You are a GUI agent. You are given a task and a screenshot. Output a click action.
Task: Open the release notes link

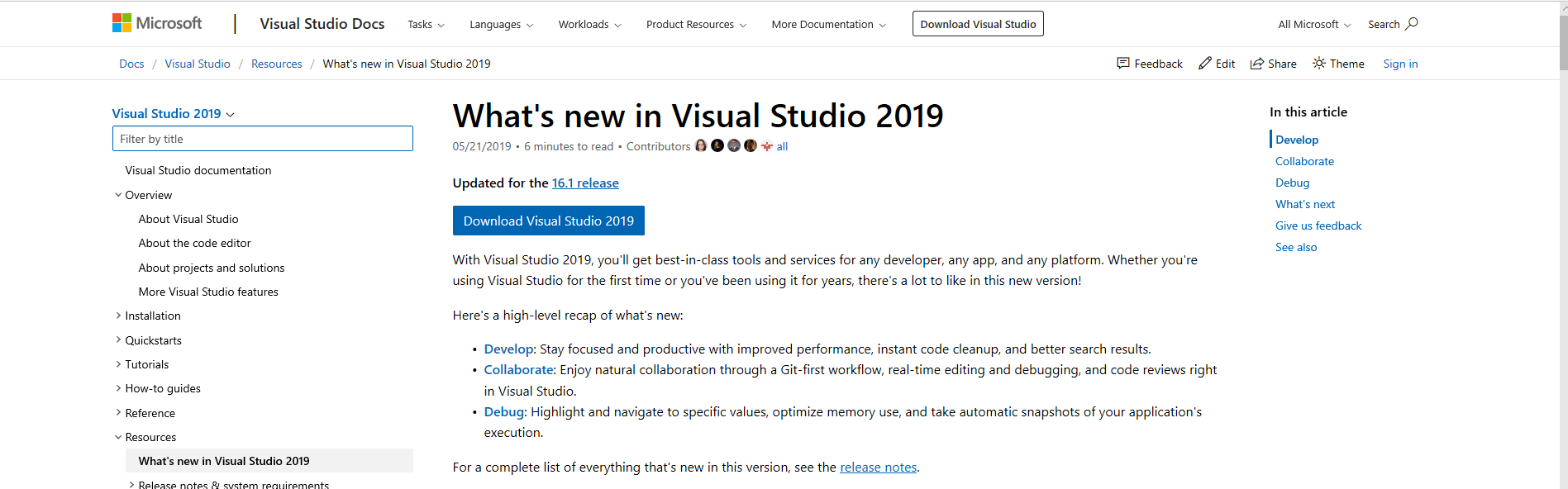pyautogui.click(x=879, y=468)
